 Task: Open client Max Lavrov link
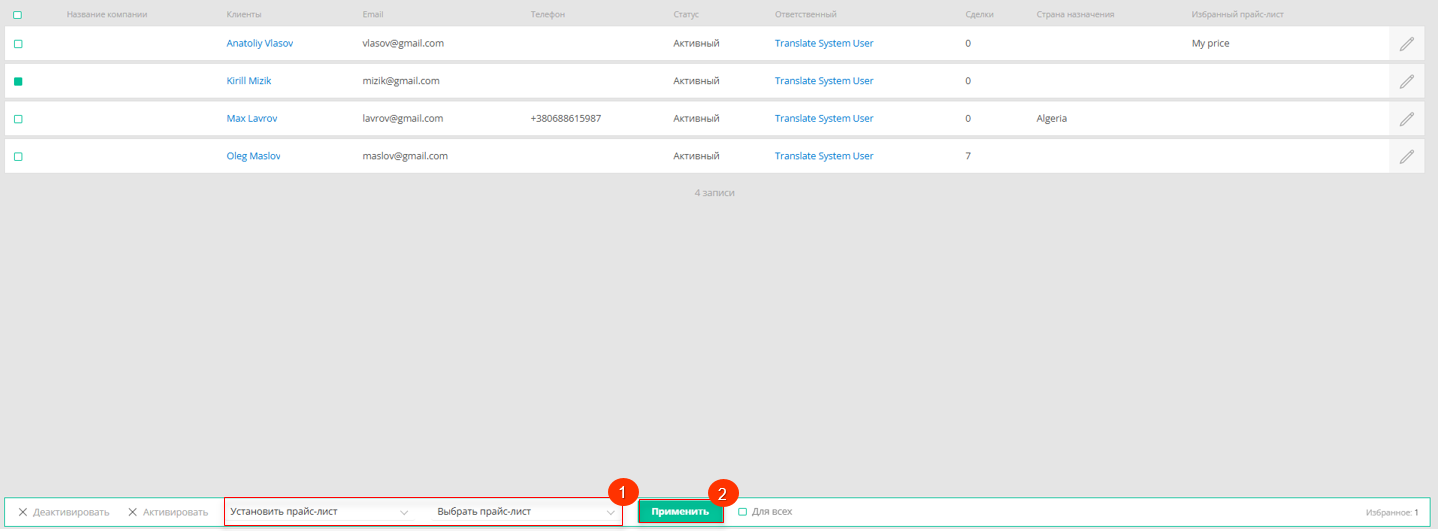[252, 119]
